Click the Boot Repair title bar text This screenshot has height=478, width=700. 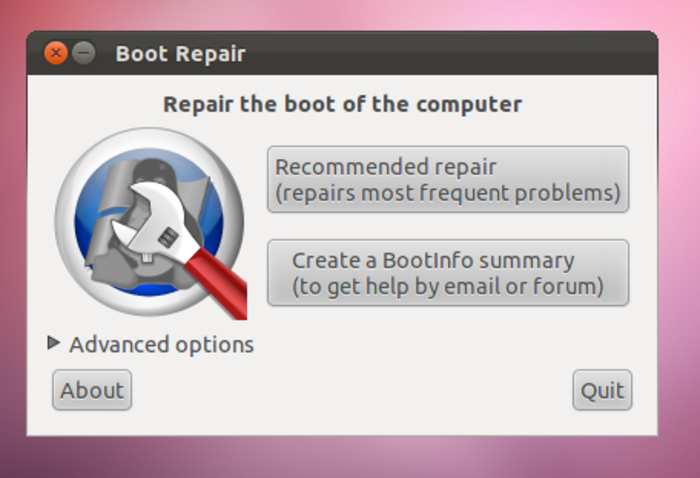point(180,54)
